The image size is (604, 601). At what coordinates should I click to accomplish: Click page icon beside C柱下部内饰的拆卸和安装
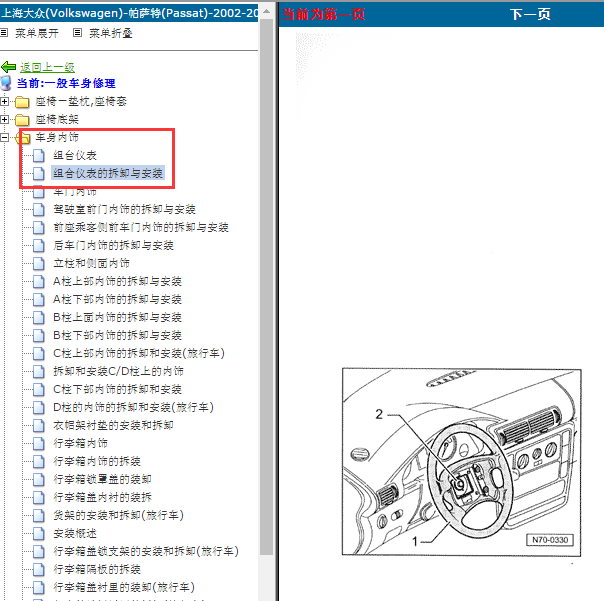39,389
